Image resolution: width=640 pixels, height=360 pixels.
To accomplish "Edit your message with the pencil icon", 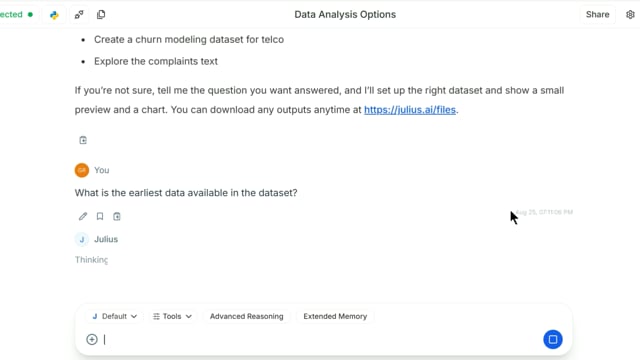I will [x=83, y=216].
